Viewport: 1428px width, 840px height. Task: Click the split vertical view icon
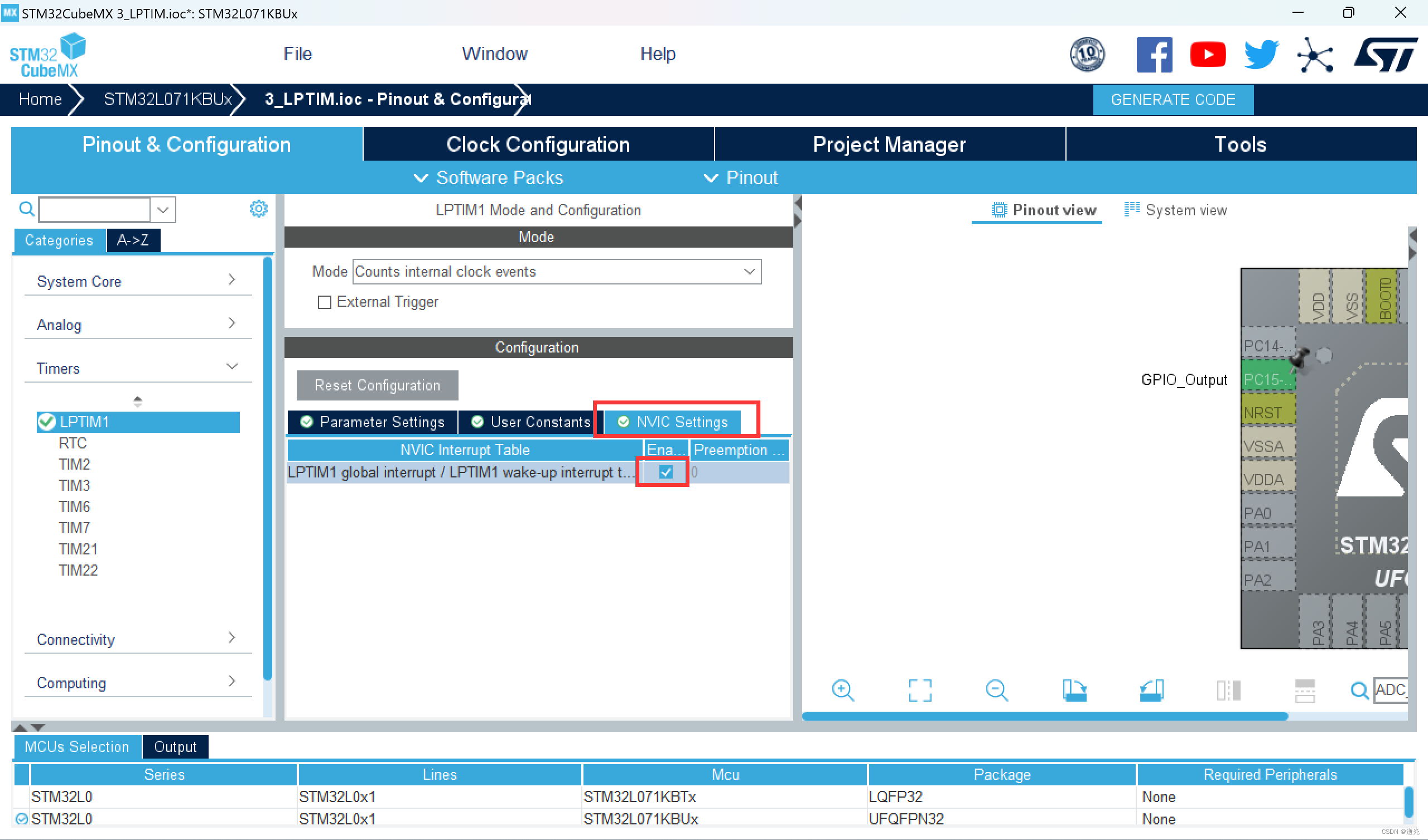pyautogui.click(x=1228, y=691)
